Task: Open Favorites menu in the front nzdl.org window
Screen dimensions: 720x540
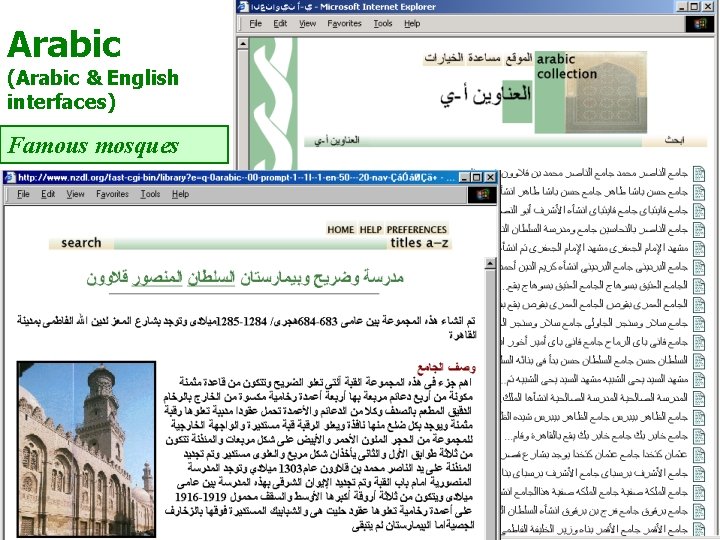Action: (x=112, y=194)
